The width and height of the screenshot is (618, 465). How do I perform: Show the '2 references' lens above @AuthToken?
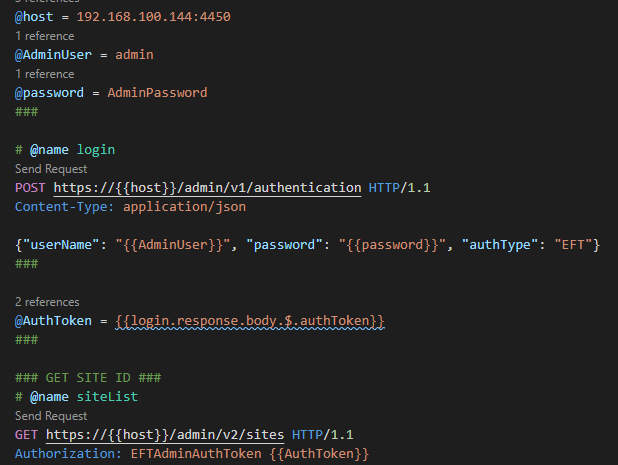coord(47,301)
